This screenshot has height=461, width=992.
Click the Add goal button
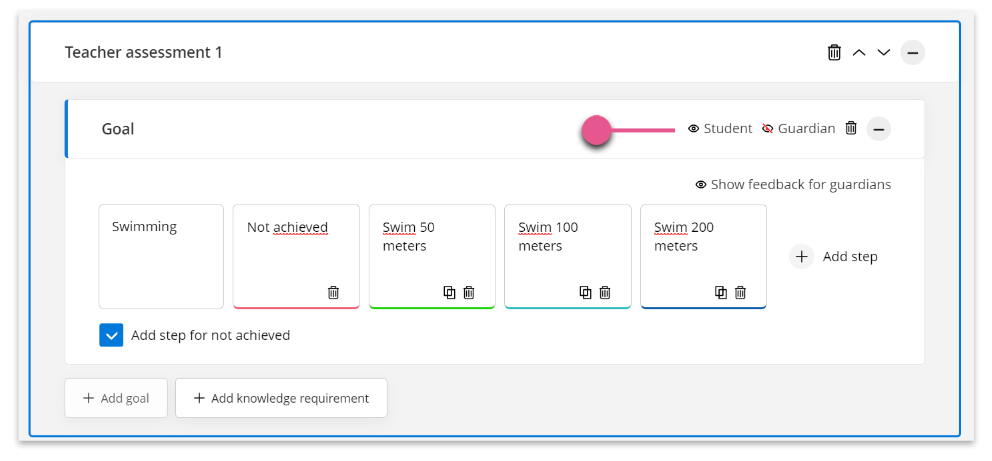pyautogui.click(x=116, y=398)
